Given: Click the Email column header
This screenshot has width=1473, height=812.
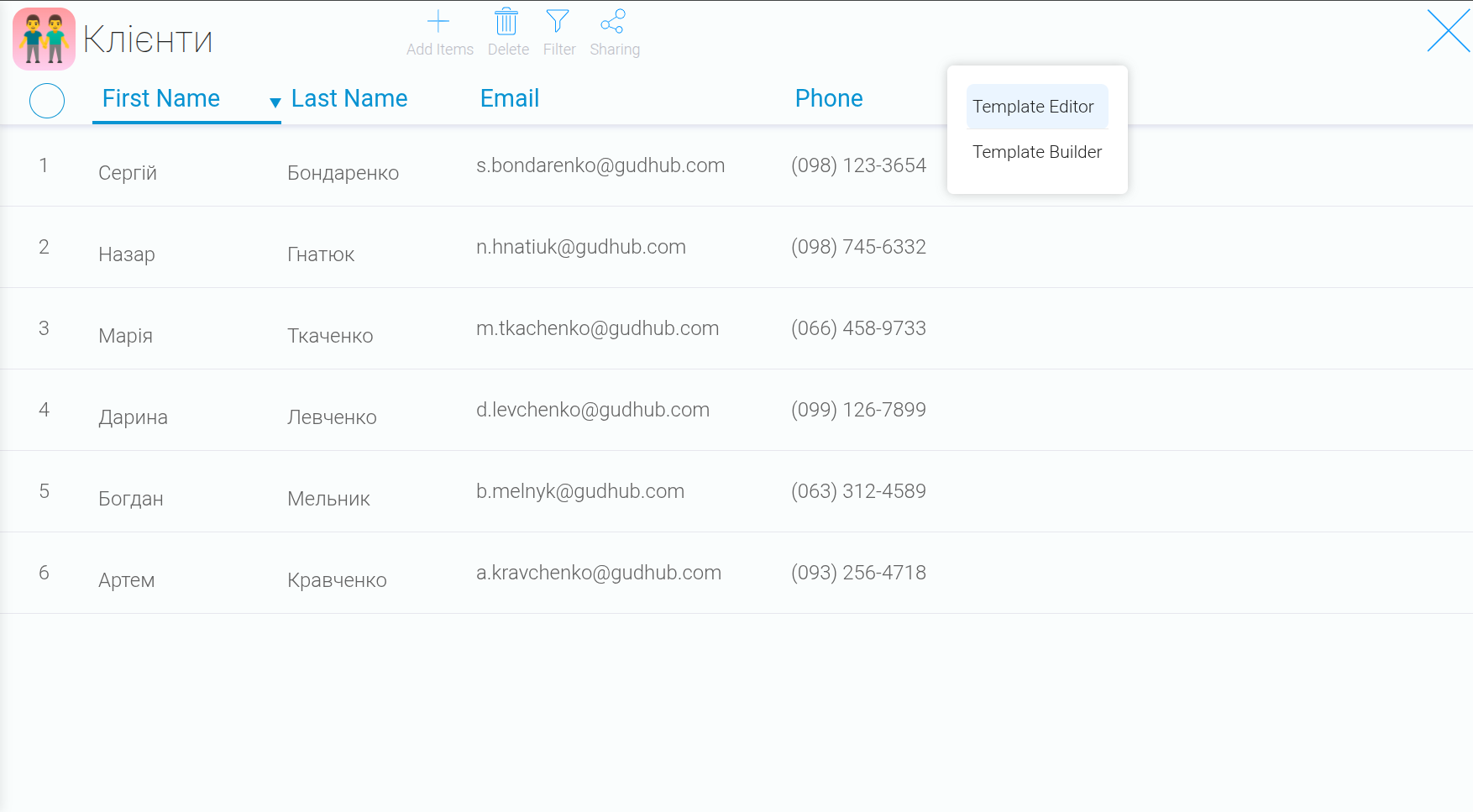Looking at the screenshot, I should pos(510,98).
